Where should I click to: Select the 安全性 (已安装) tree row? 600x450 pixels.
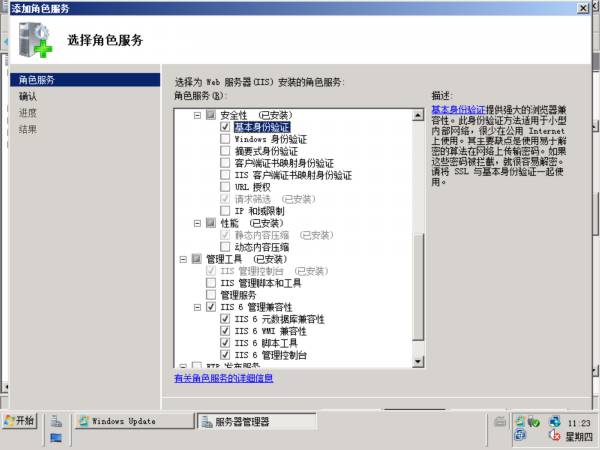point(256,115)
